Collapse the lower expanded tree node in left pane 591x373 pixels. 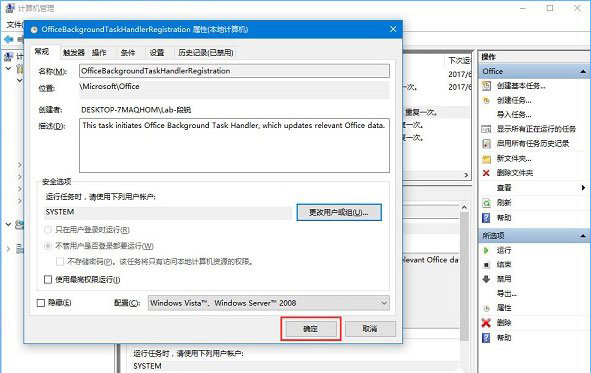tap(8, 224)
